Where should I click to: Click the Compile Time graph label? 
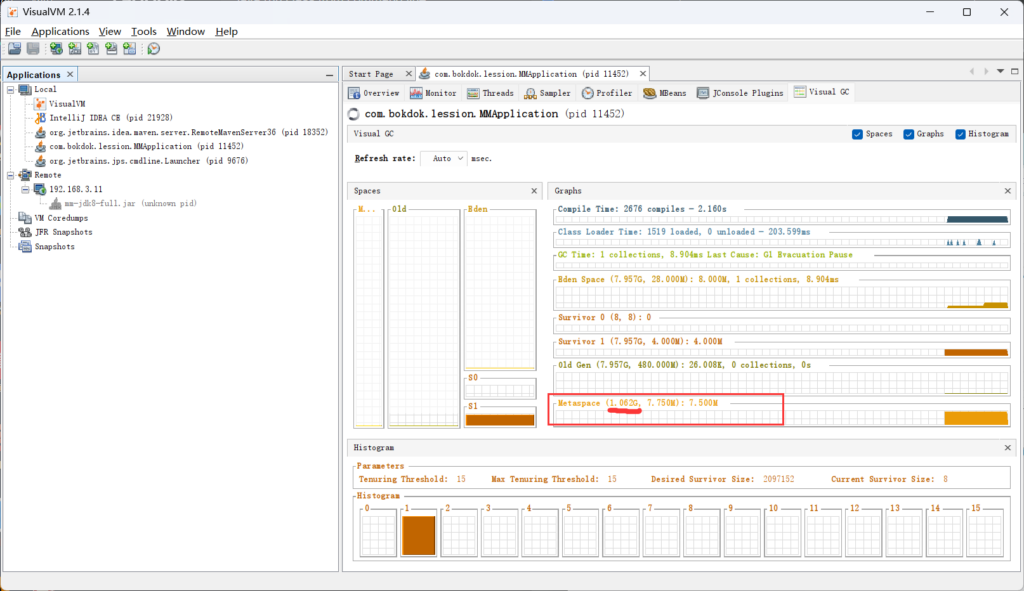(642, 209)
